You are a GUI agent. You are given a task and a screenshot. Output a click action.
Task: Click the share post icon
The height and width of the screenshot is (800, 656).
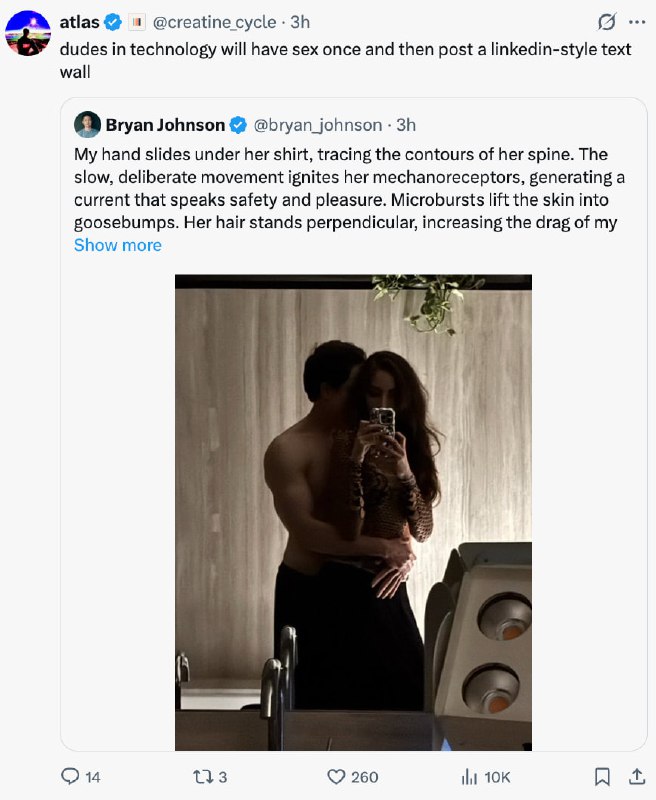click(x=636, y=776)
